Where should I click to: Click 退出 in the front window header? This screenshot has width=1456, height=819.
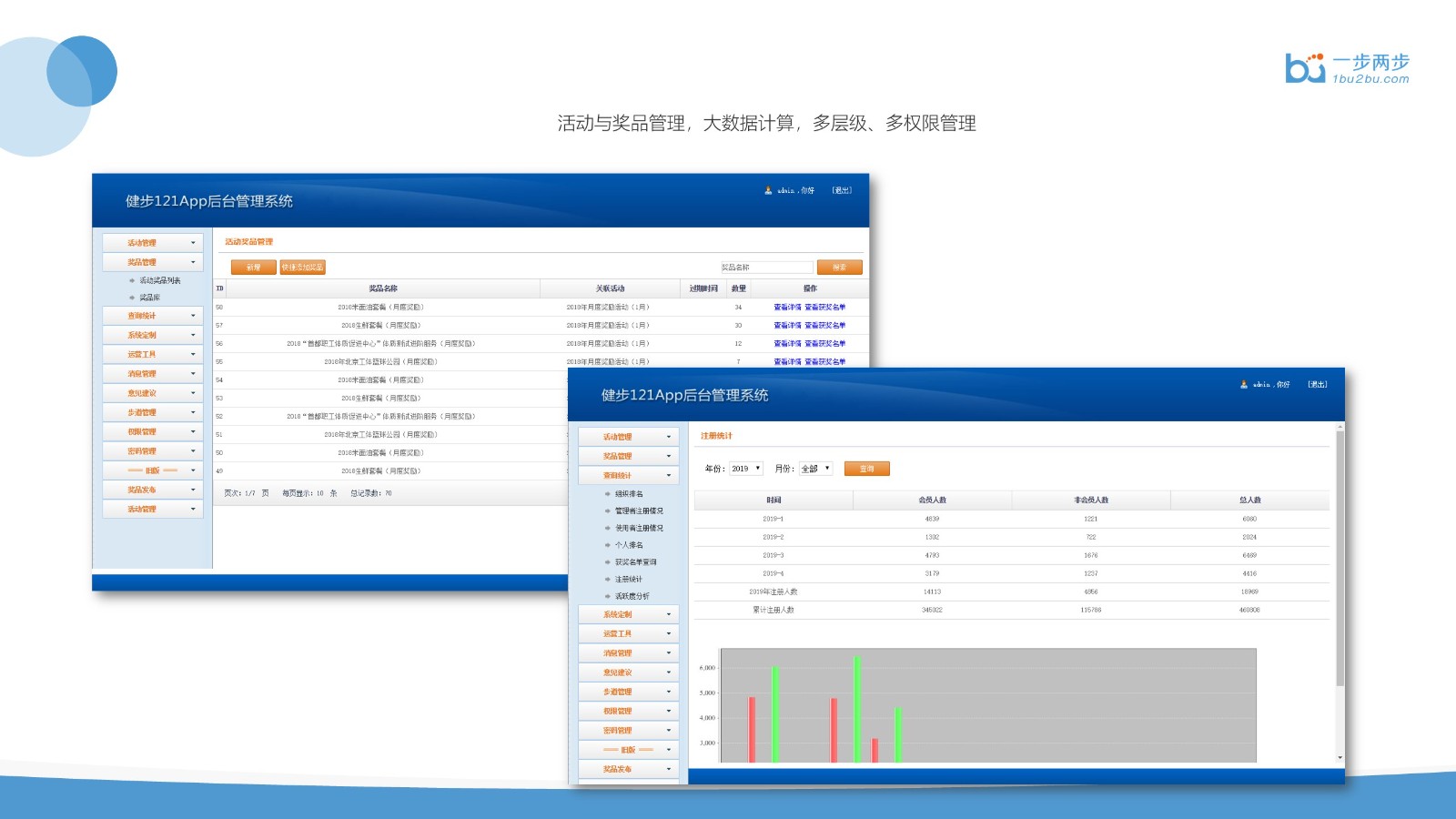[1318, 384]
